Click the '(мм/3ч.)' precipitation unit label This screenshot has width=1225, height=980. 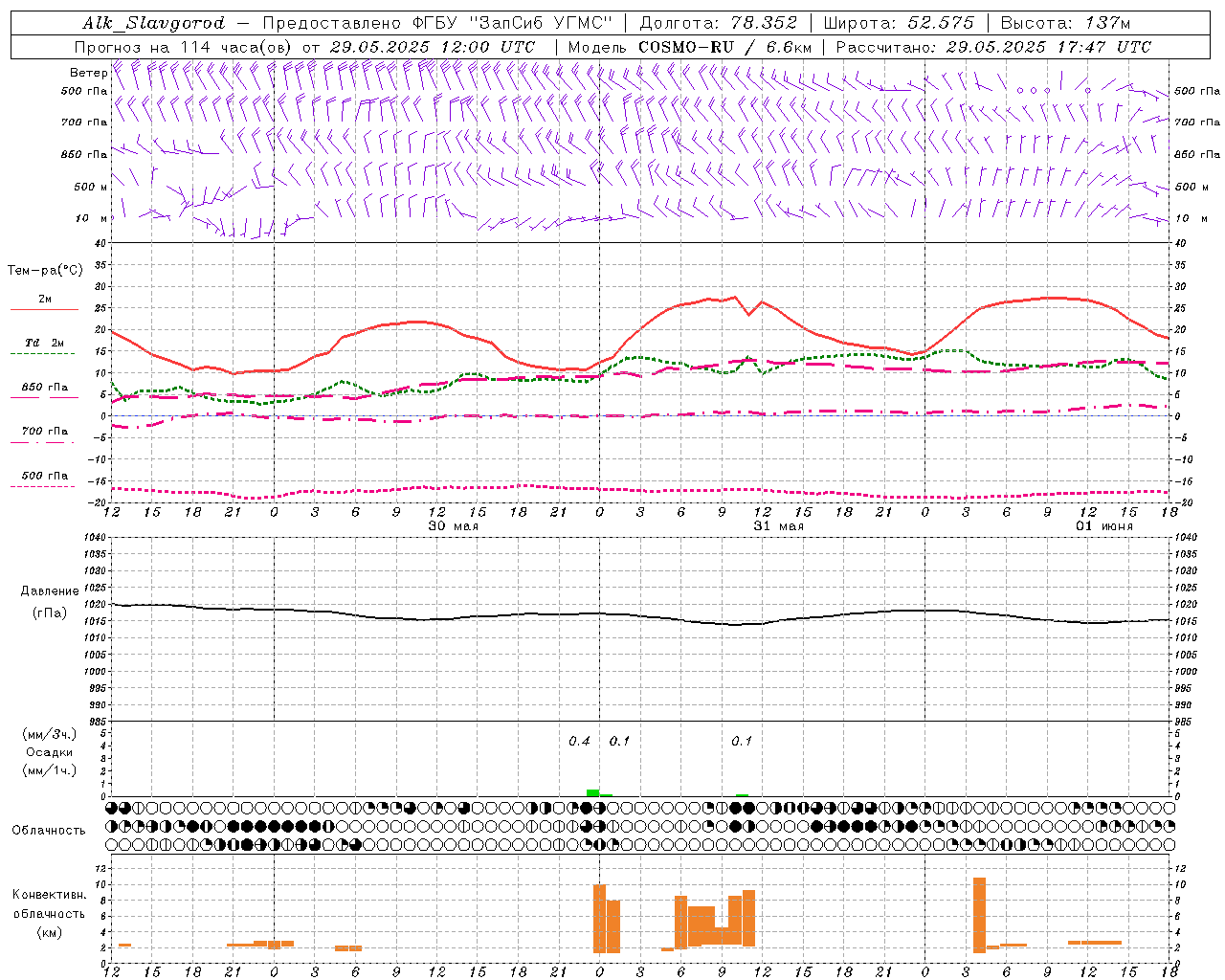click(x=50, y=734)
